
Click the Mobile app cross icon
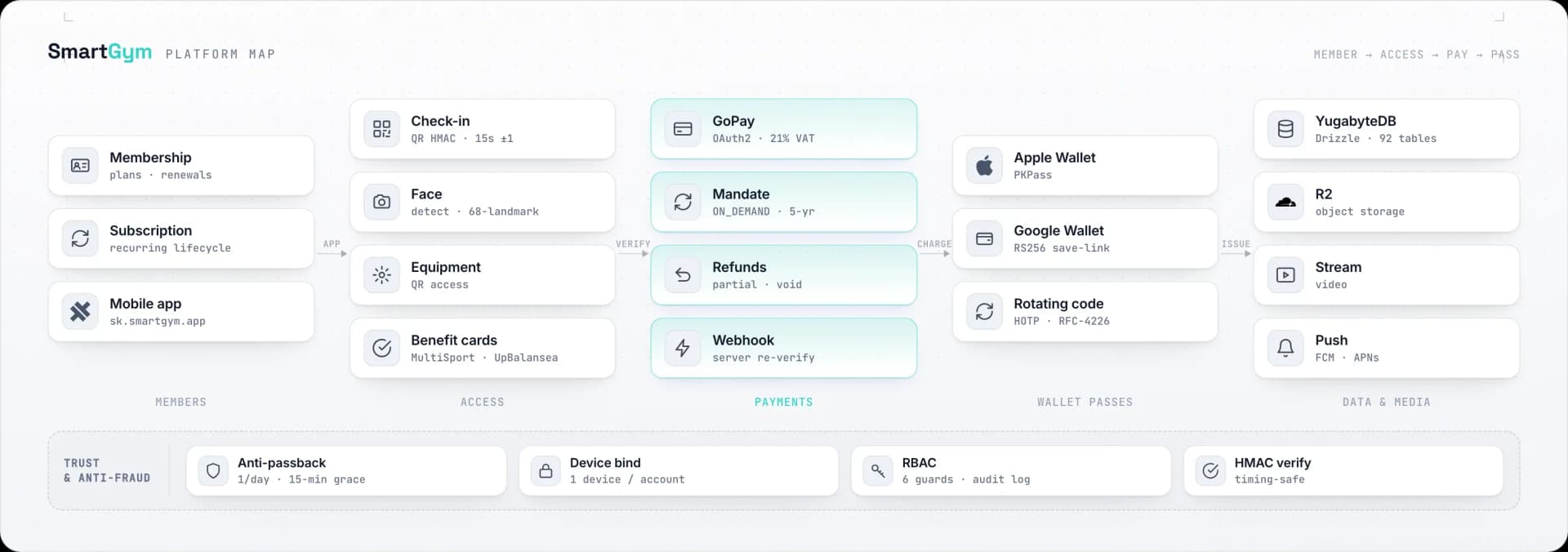coord(80,311)
